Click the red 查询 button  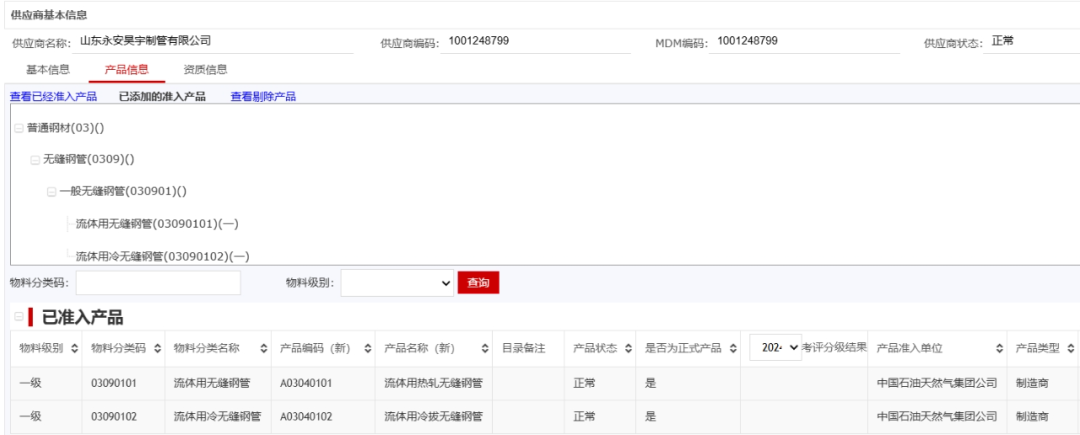[478, 284]
